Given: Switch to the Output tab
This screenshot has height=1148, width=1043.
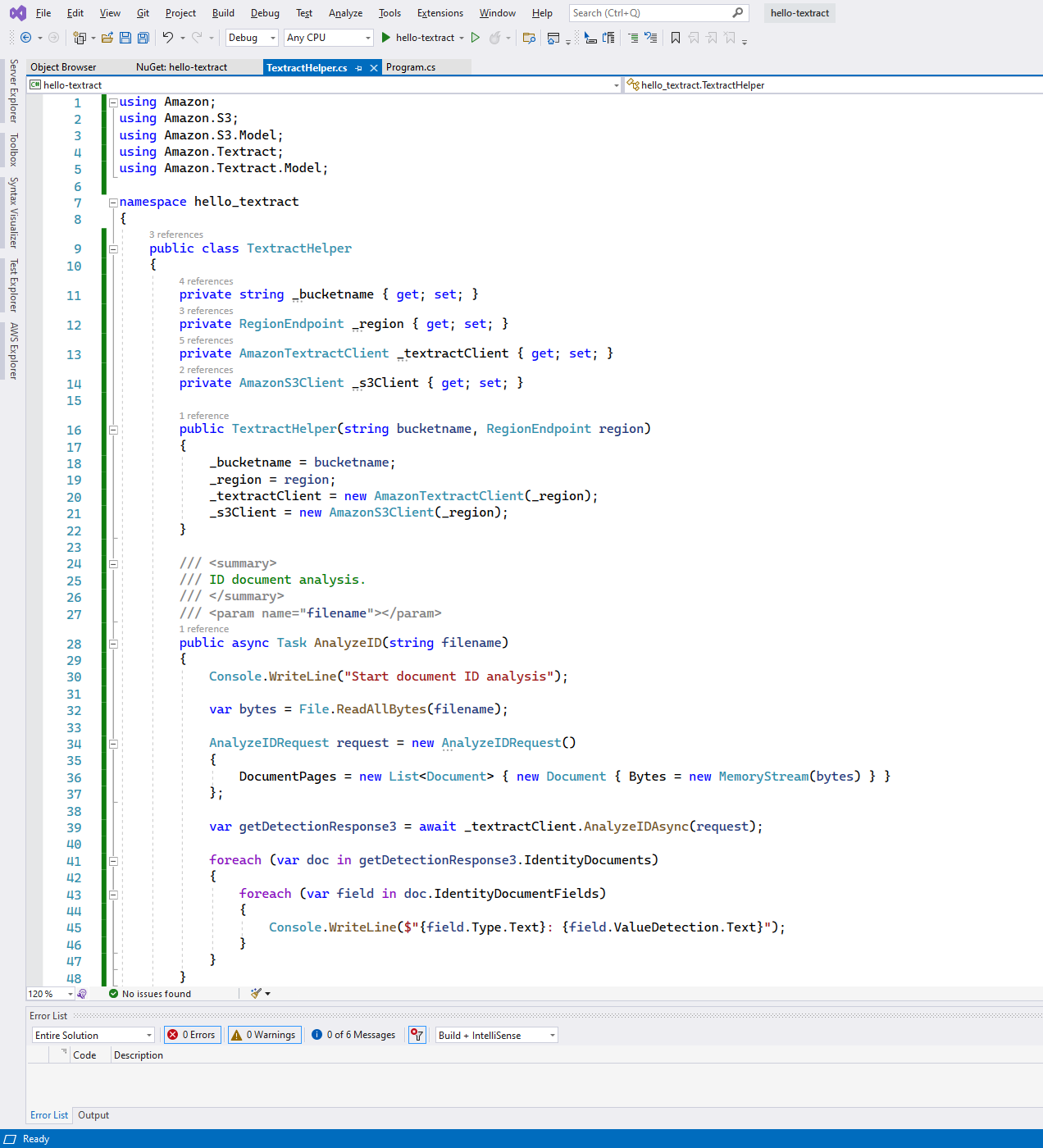Looking at the screenshot, I should [93, 1115].
